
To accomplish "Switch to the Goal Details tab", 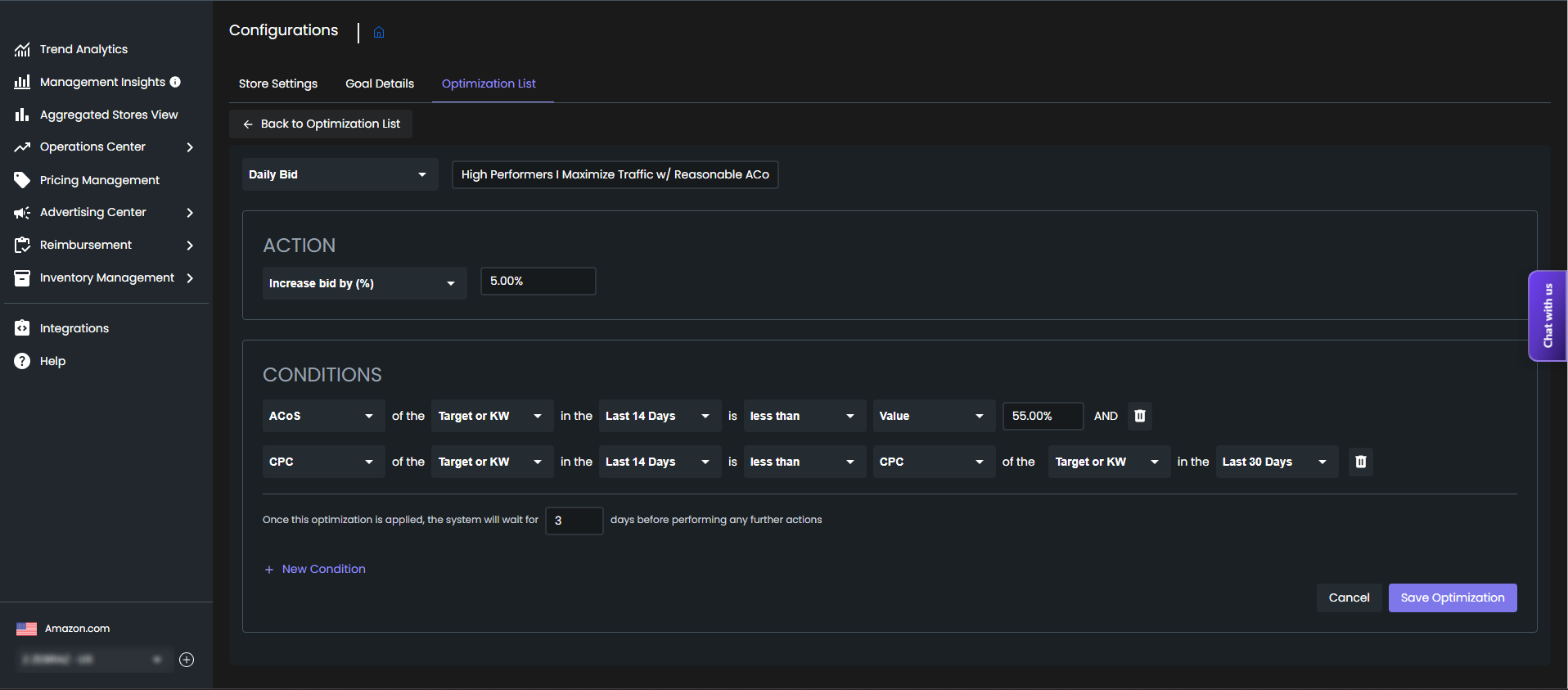I will click(x=380, y=83).
